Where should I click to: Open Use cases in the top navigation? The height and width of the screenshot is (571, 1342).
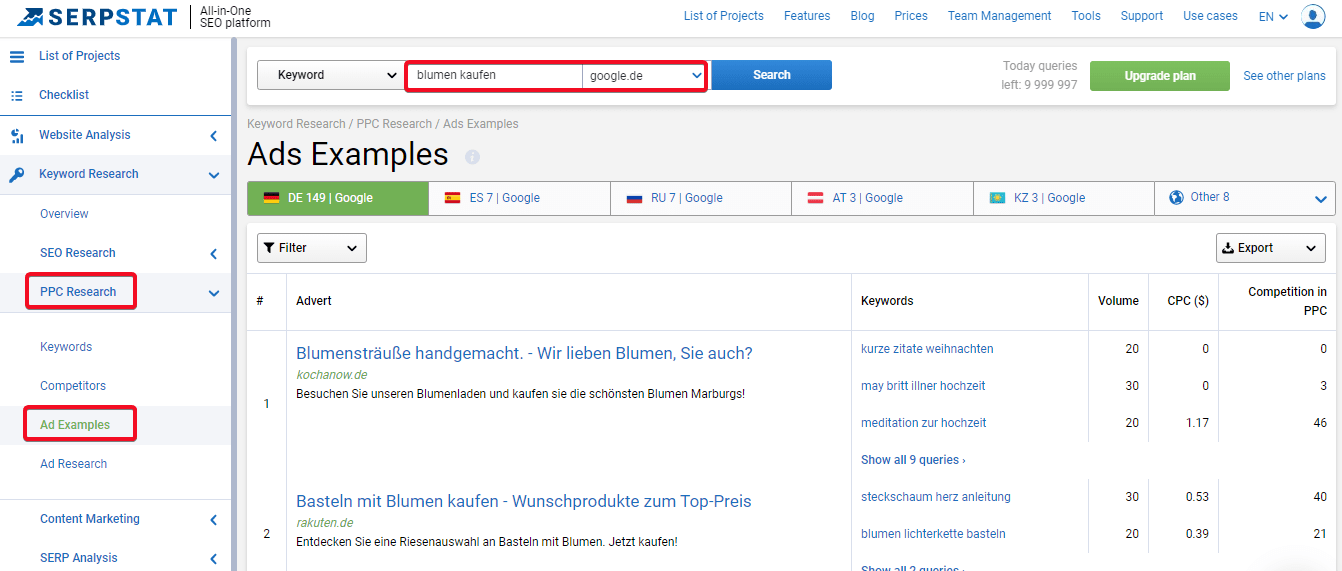tap(1210, 16)
